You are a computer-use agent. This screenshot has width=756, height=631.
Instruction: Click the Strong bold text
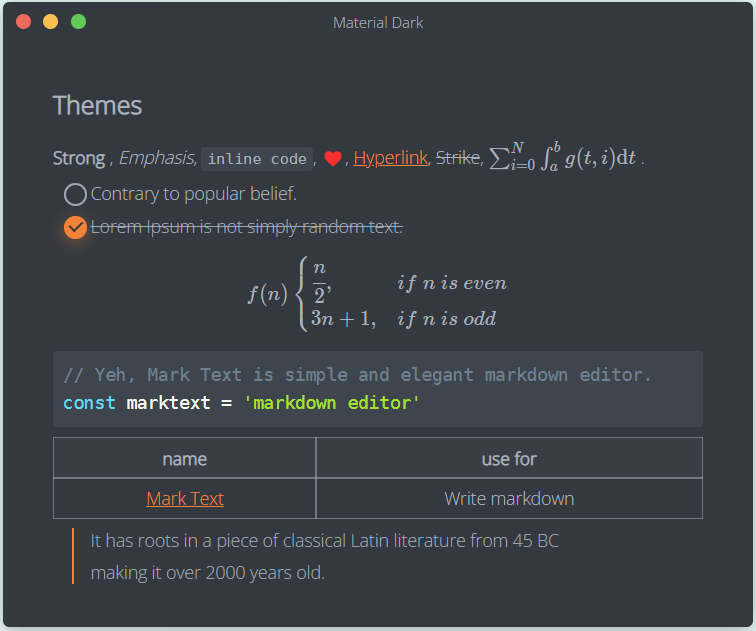[79, 158]
